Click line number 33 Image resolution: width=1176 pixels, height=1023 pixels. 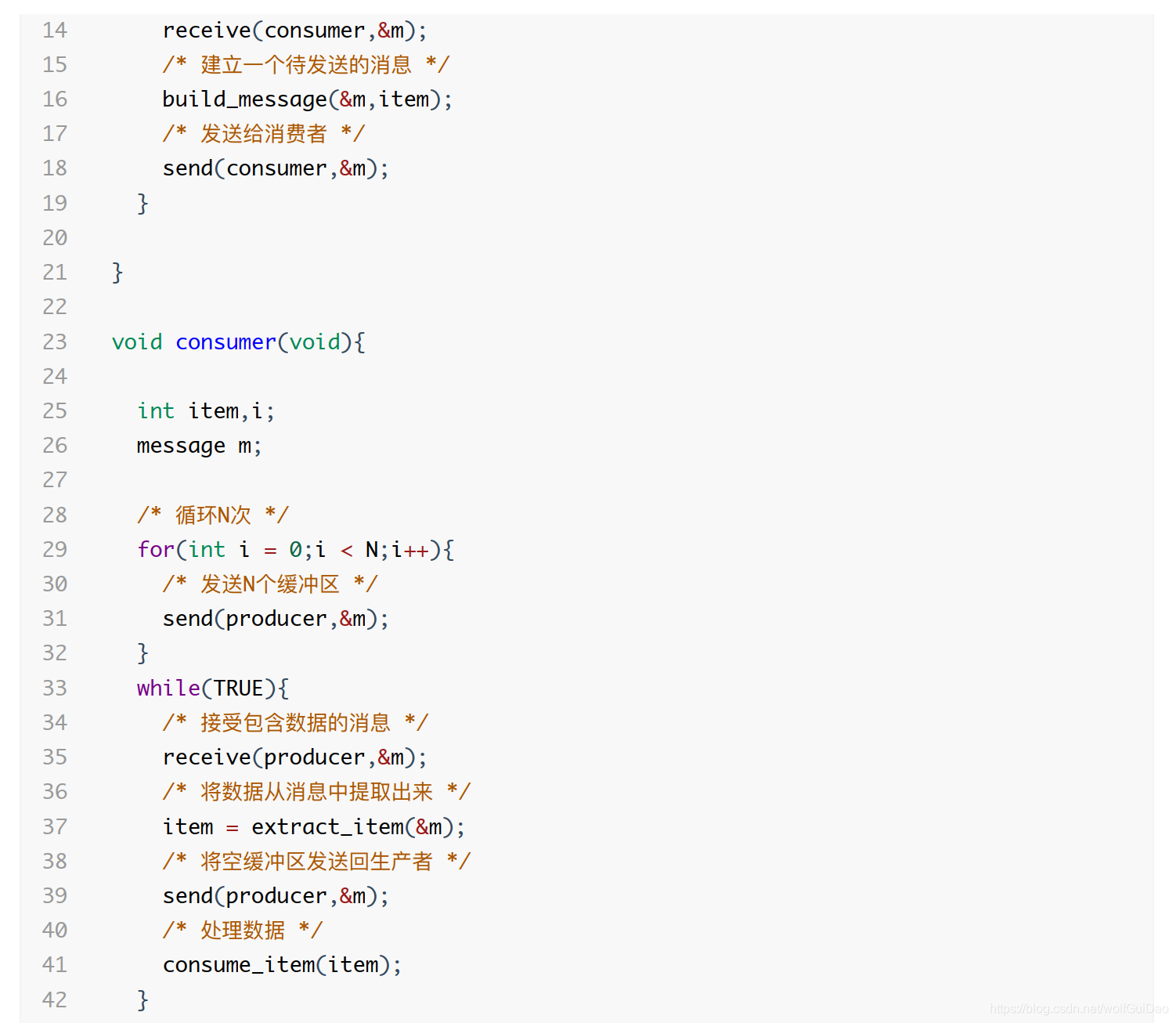(x=55, y=689)
